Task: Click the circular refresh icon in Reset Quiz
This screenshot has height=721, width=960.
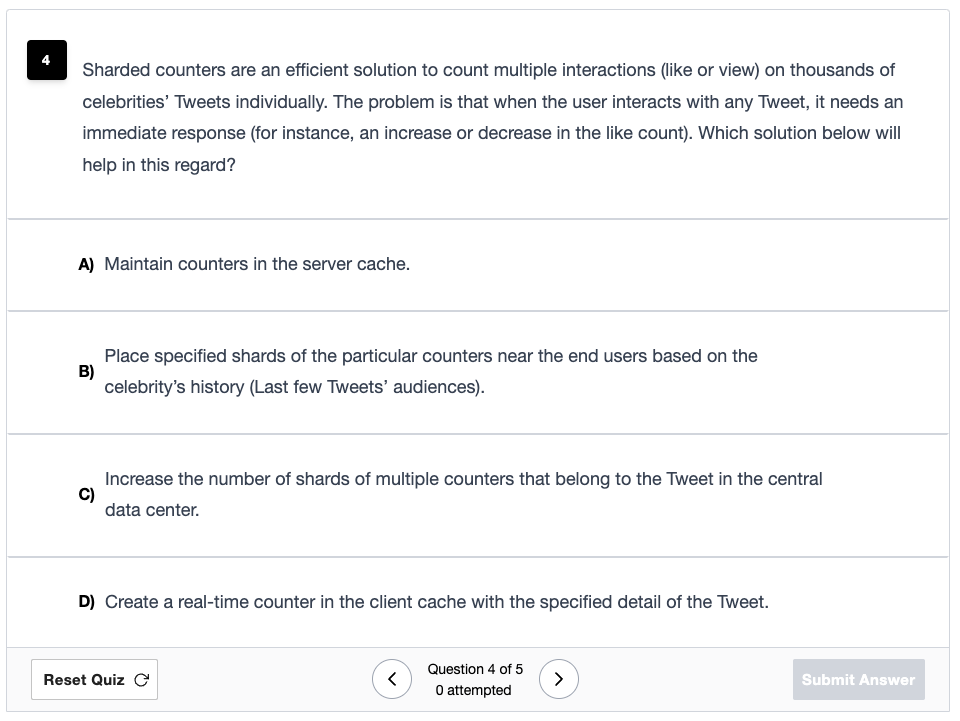Action: point(141,679)
